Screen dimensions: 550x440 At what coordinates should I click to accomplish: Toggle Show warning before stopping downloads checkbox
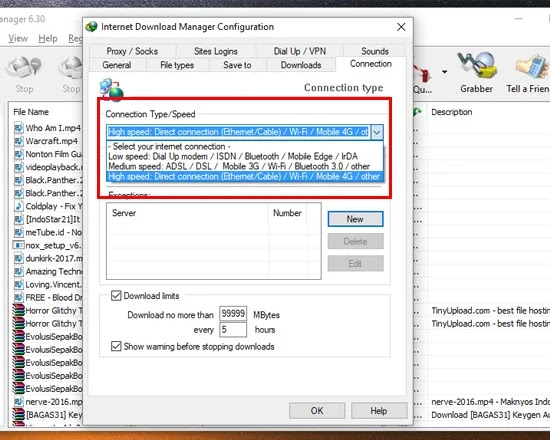click(116, 346)
